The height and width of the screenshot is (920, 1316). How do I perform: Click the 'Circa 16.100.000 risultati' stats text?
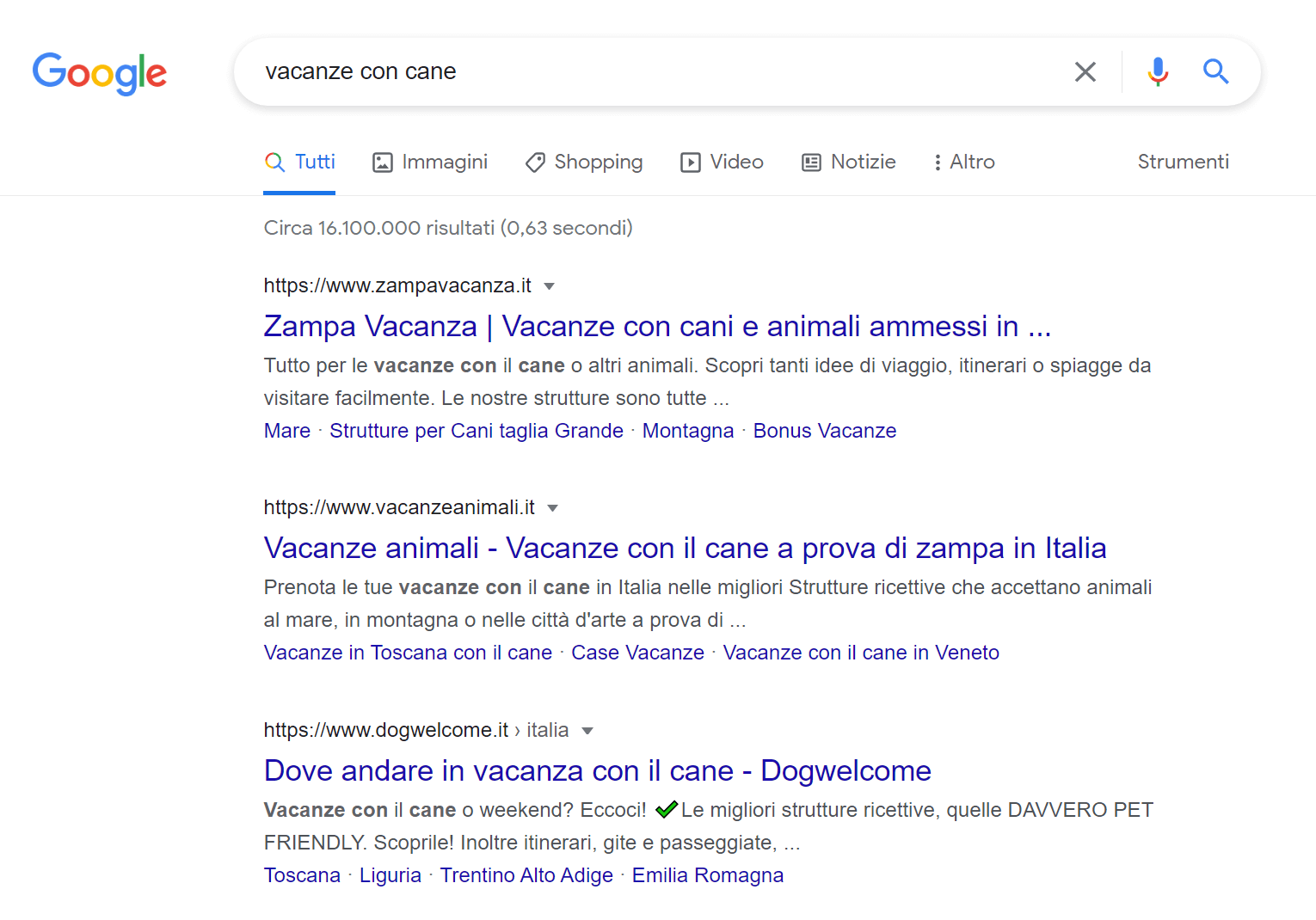[x=448, y=228]
